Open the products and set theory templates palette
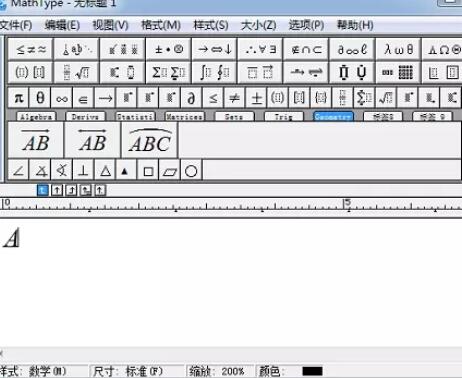Screen dimensions: 462x378 click(x=352, y=72)
